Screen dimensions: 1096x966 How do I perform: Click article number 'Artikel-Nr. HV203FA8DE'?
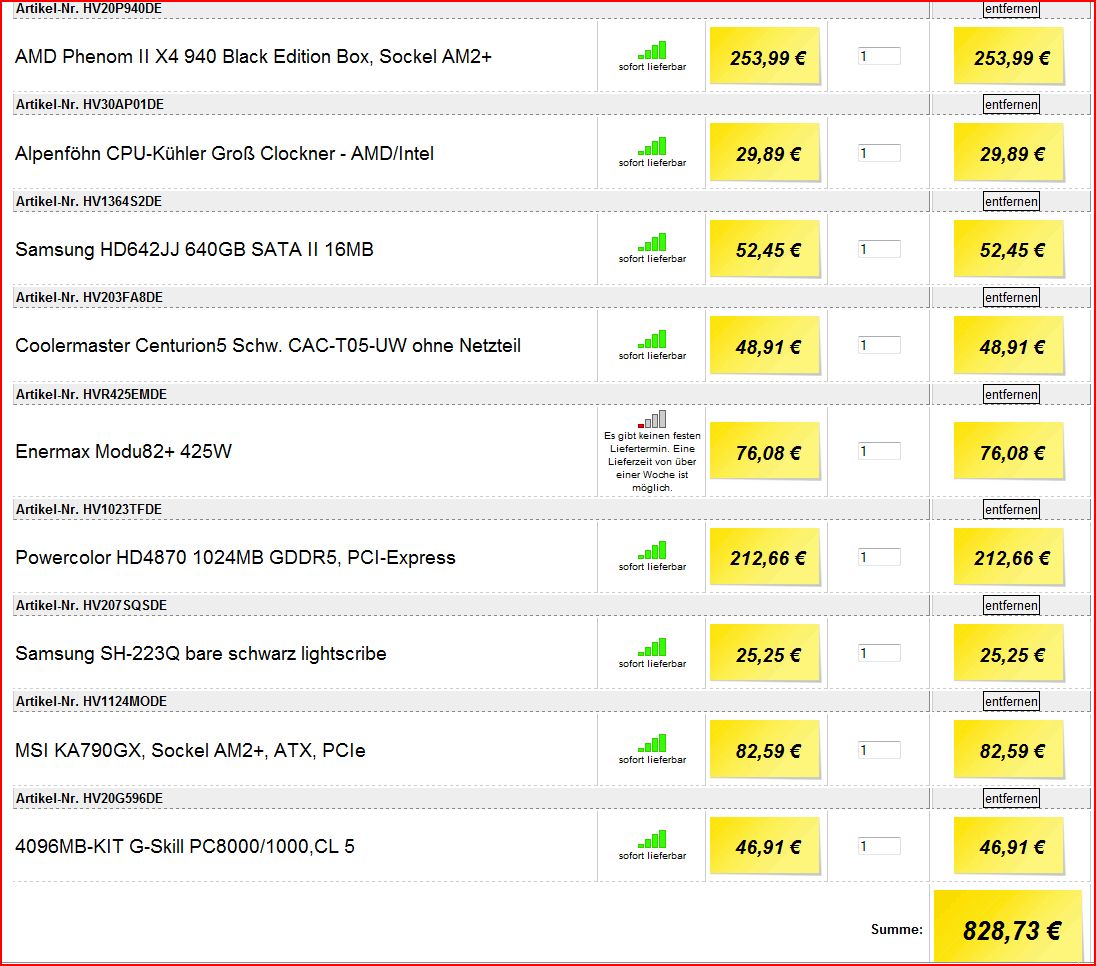pyautogui.click(x=89, y=297)
